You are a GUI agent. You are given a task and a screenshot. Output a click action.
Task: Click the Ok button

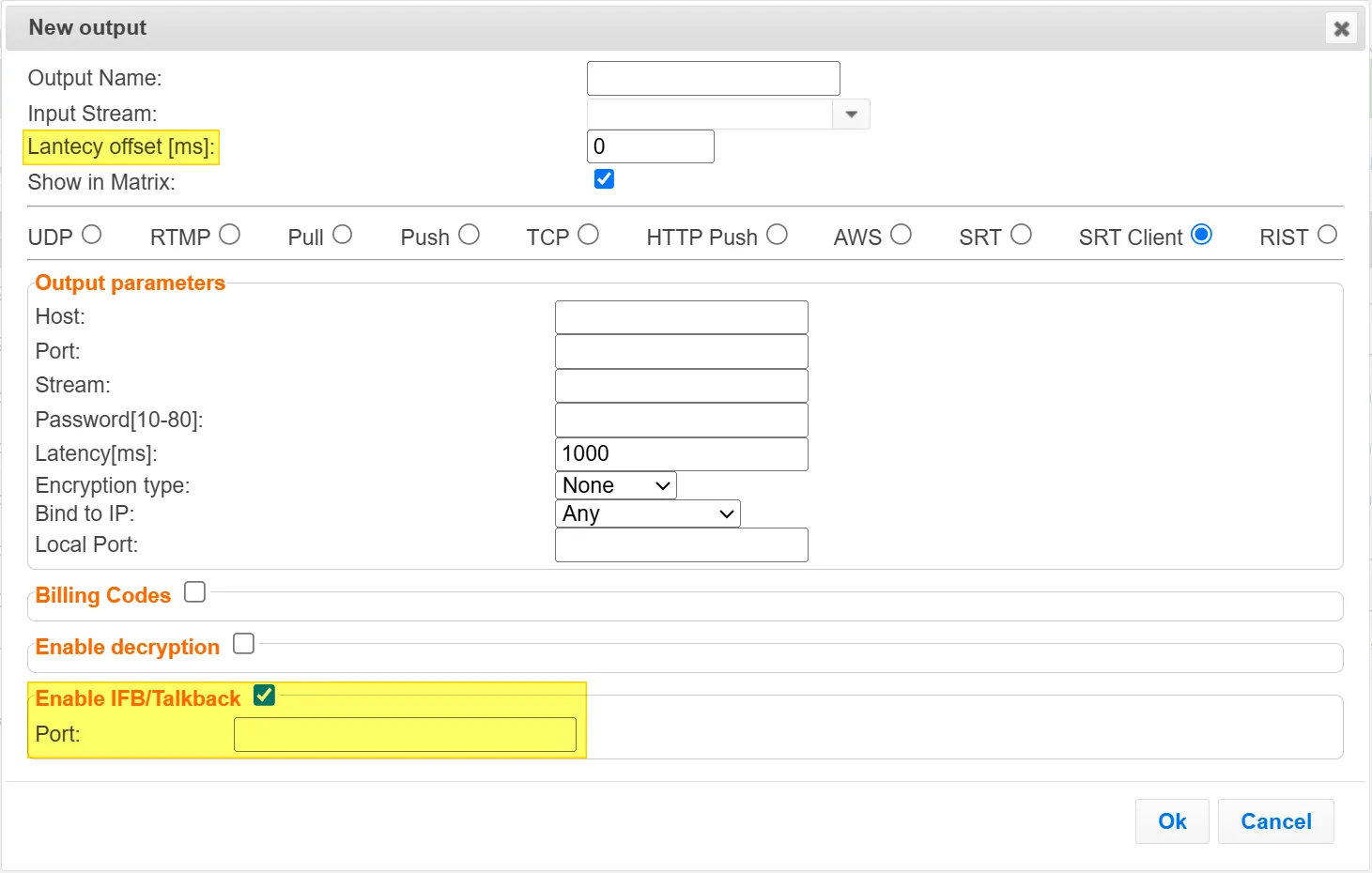(x=1172, y=821)
